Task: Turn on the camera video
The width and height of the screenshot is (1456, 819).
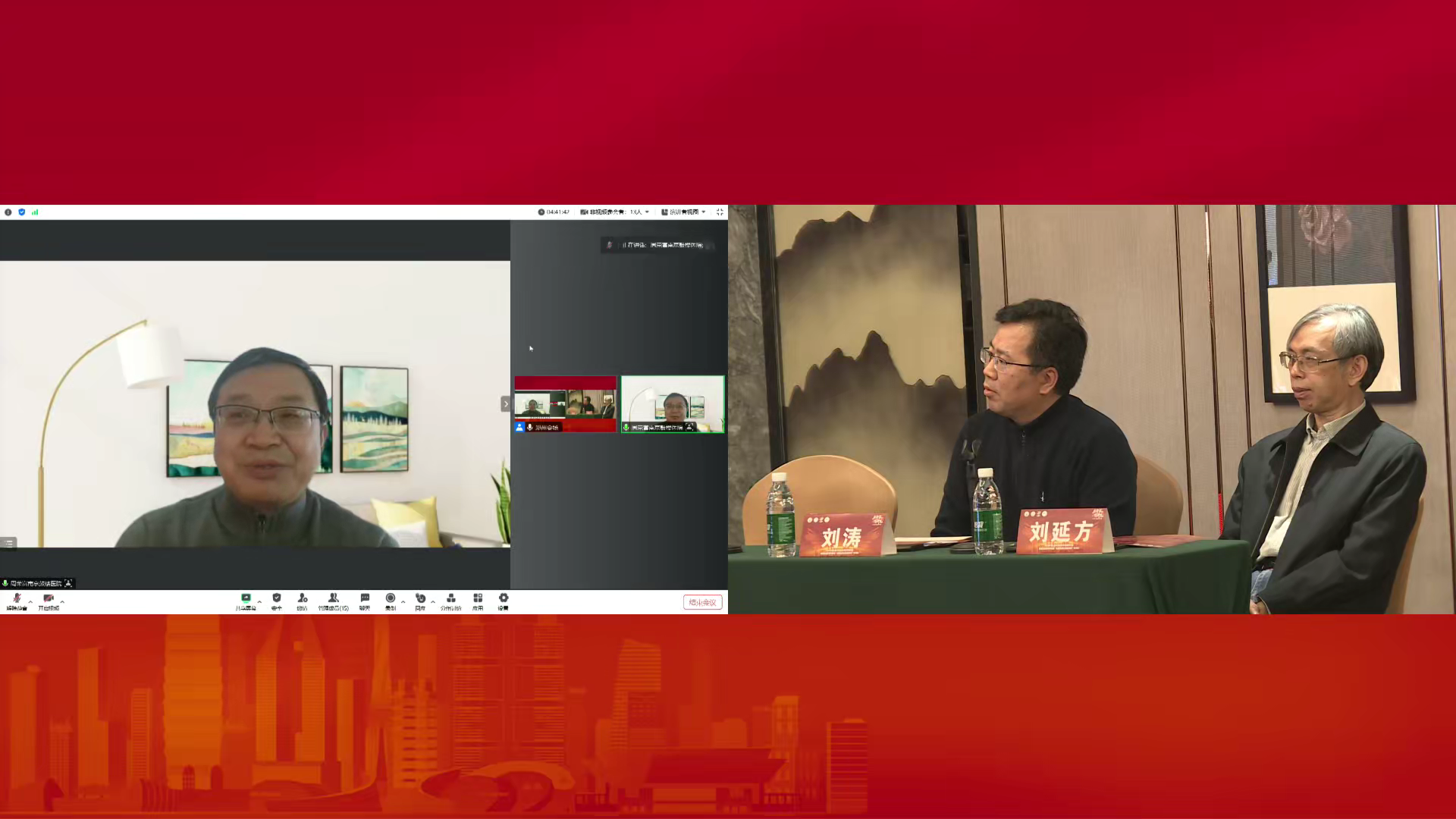Action: pos(49,601)
